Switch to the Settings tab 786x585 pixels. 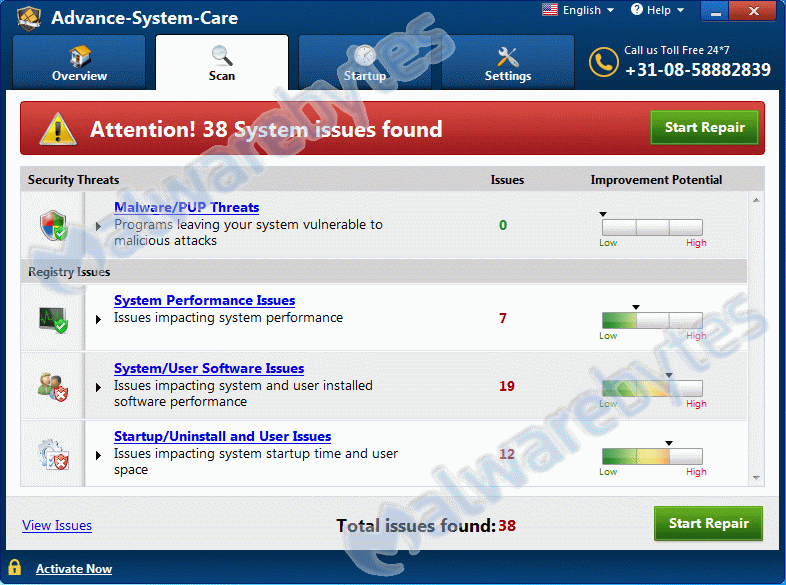[x=507, y=62]
